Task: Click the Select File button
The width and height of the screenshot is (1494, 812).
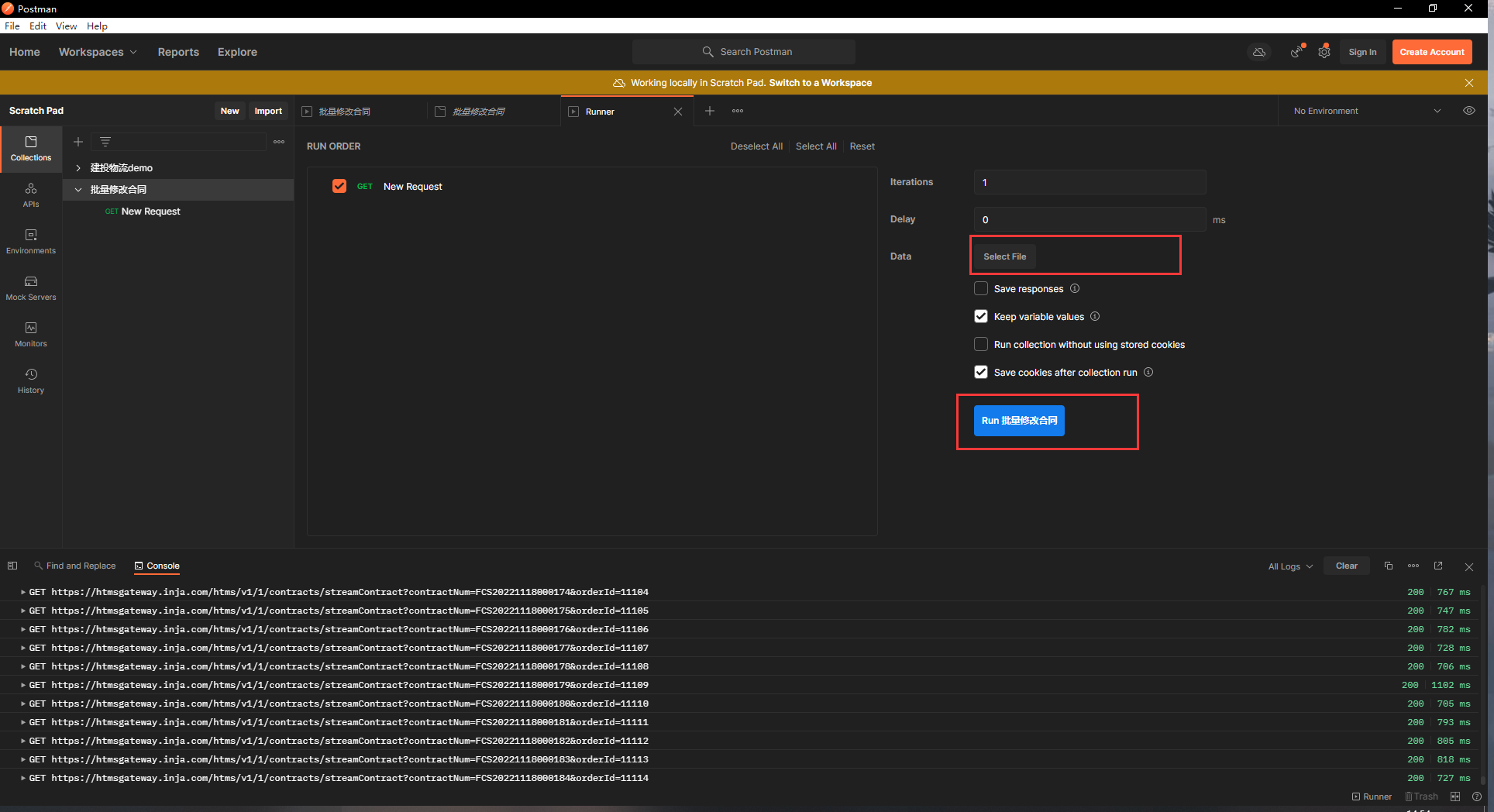Action: coord(1005,256)
